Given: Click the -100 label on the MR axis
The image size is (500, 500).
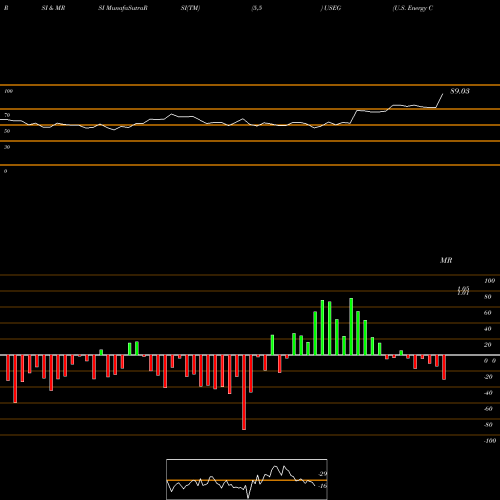Looking at the screenshot, I should 490,441.
